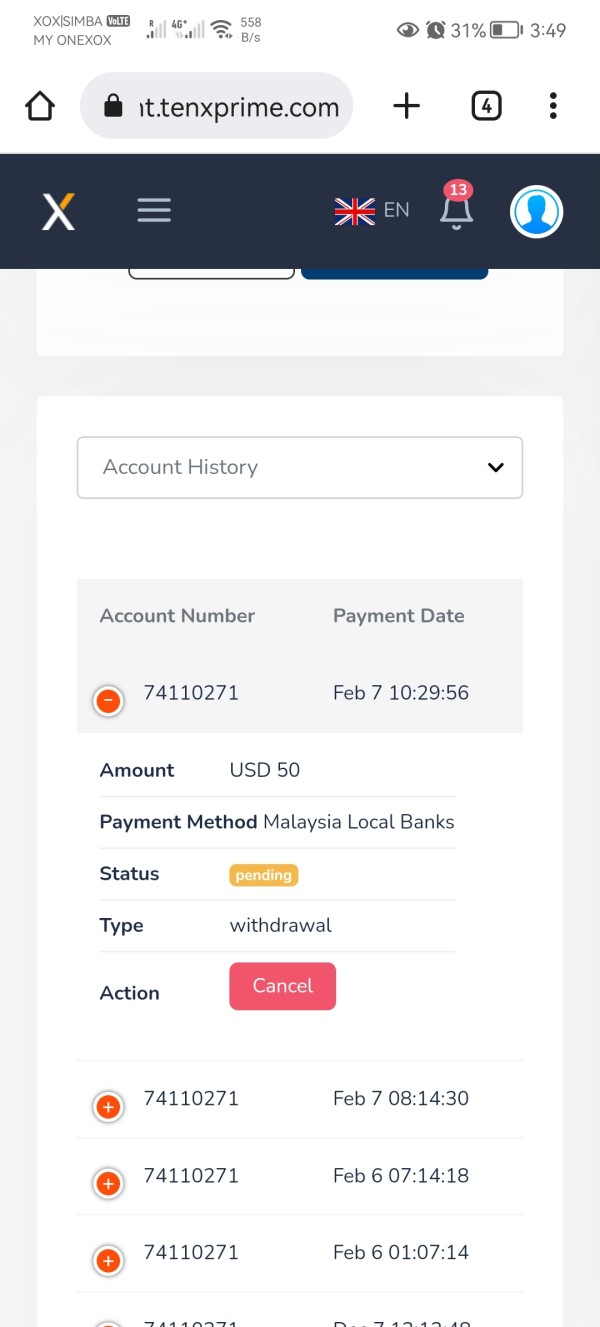Click the Payment Date column header
600x1327 pixels.
pos(398,616)
